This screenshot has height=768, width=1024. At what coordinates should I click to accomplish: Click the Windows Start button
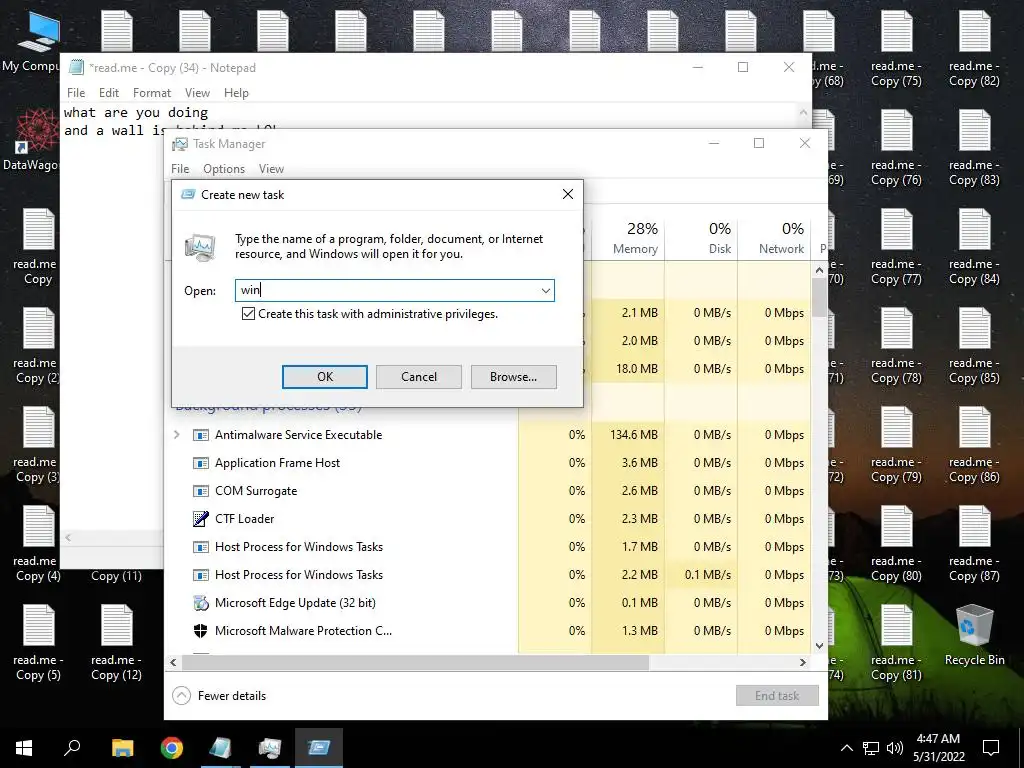[24, 748]
